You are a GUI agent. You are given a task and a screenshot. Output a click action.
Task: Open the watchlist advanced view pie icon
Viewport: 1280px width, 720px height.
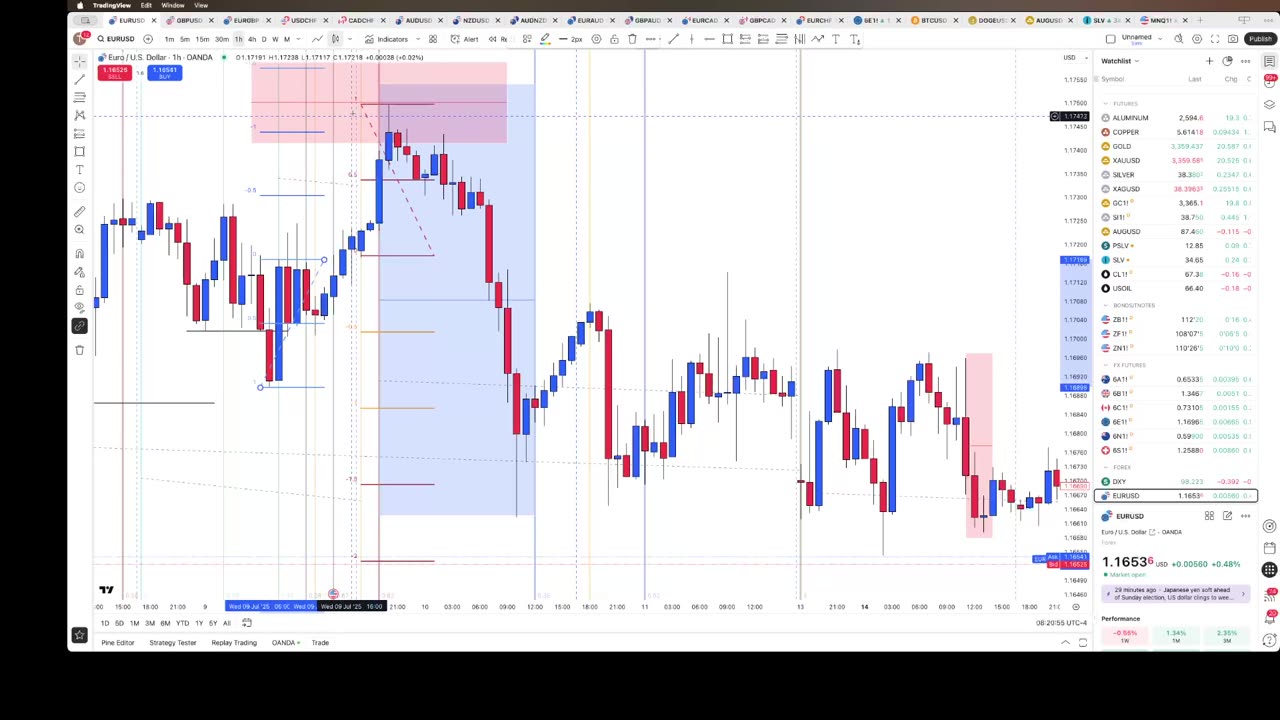coord(1227,61)
